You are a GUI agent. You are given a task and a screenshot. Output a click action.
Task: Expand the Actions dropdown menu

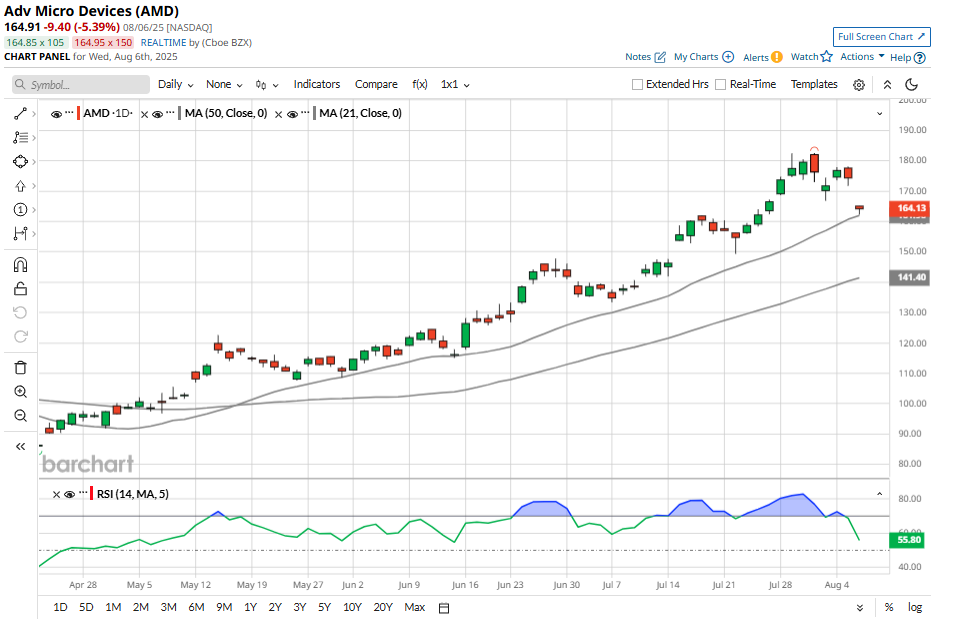862,56
